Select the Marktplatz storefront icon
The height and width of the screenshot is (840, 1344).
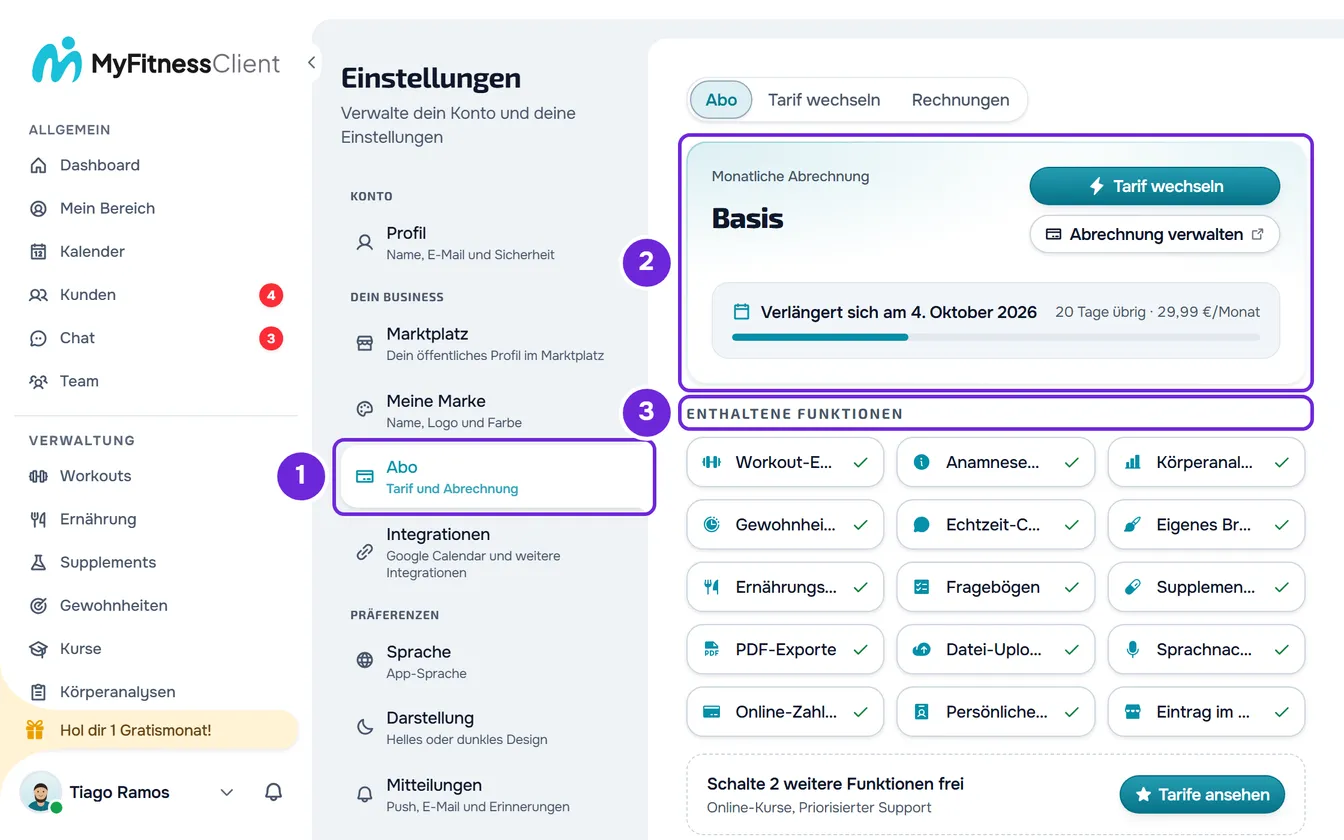[x=365, y=343]
